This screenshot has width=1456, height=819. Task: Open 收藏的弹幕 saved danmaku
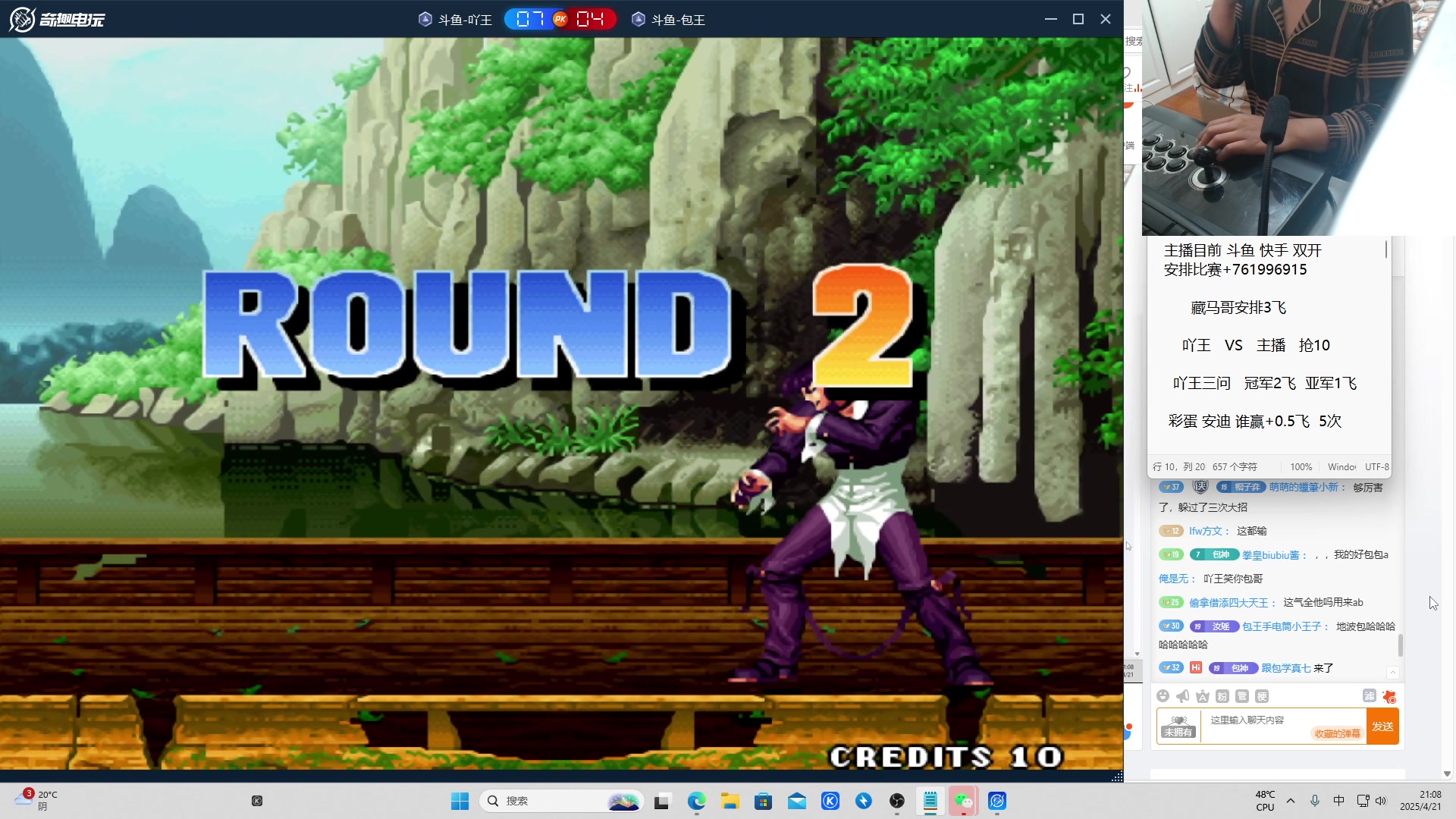(1337, 733)
